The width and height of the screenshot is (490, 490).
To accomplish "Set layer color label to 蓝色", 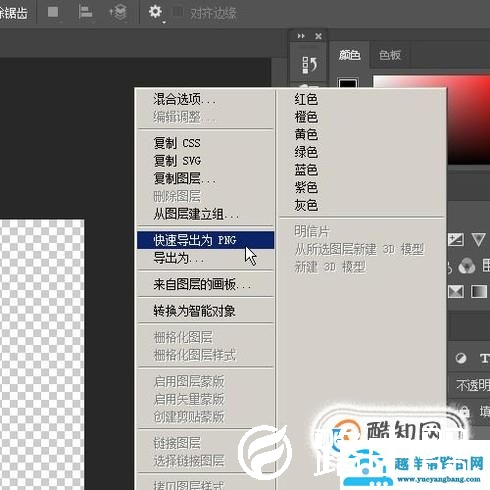I will (x=362, y=170).
